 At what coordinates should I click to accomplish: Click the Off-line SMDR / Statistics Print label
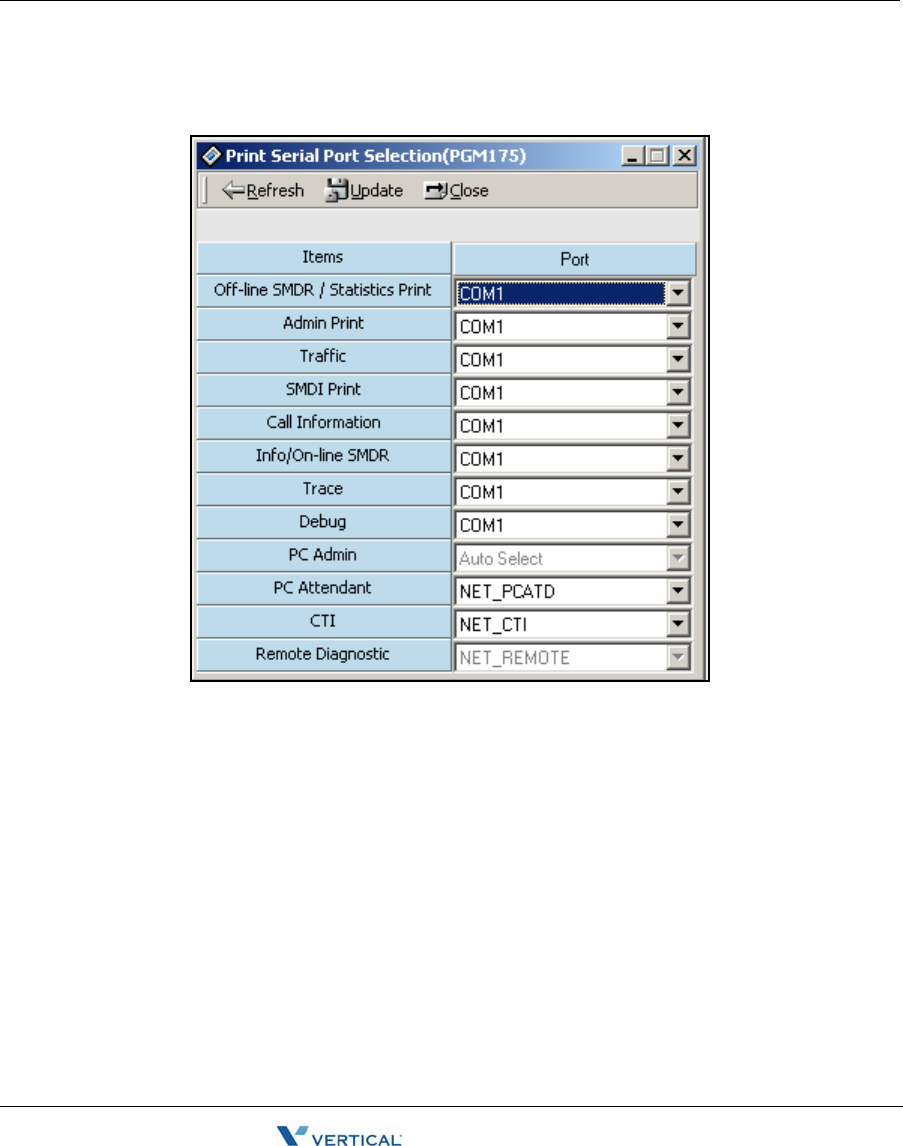[324, 290]
